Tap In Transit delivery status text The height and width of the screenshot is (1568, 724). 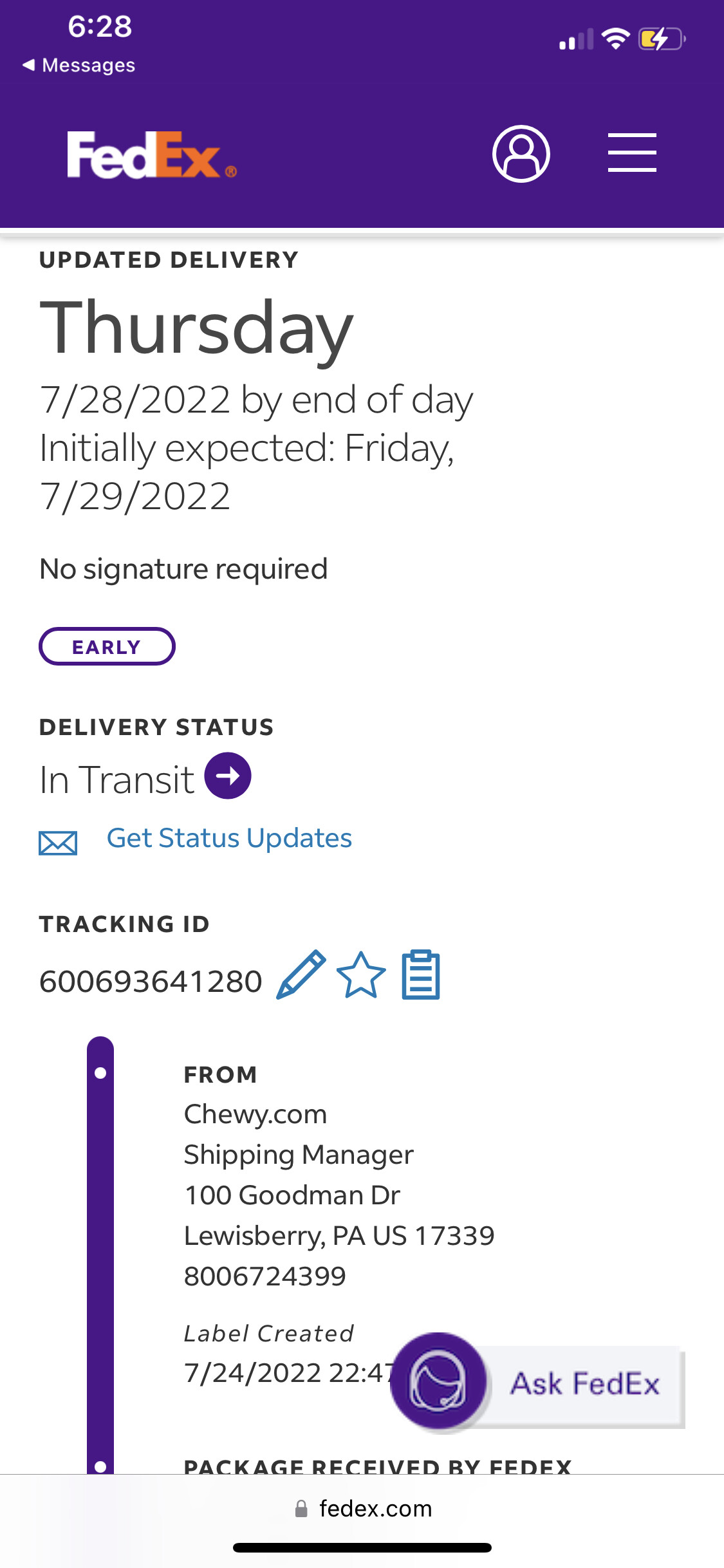click(x=116, y=779)
